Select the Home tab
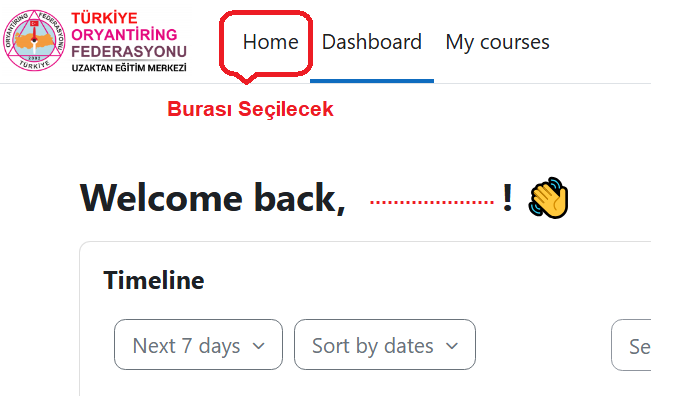Screen dimensions: 689x396 tap(271, 42)
